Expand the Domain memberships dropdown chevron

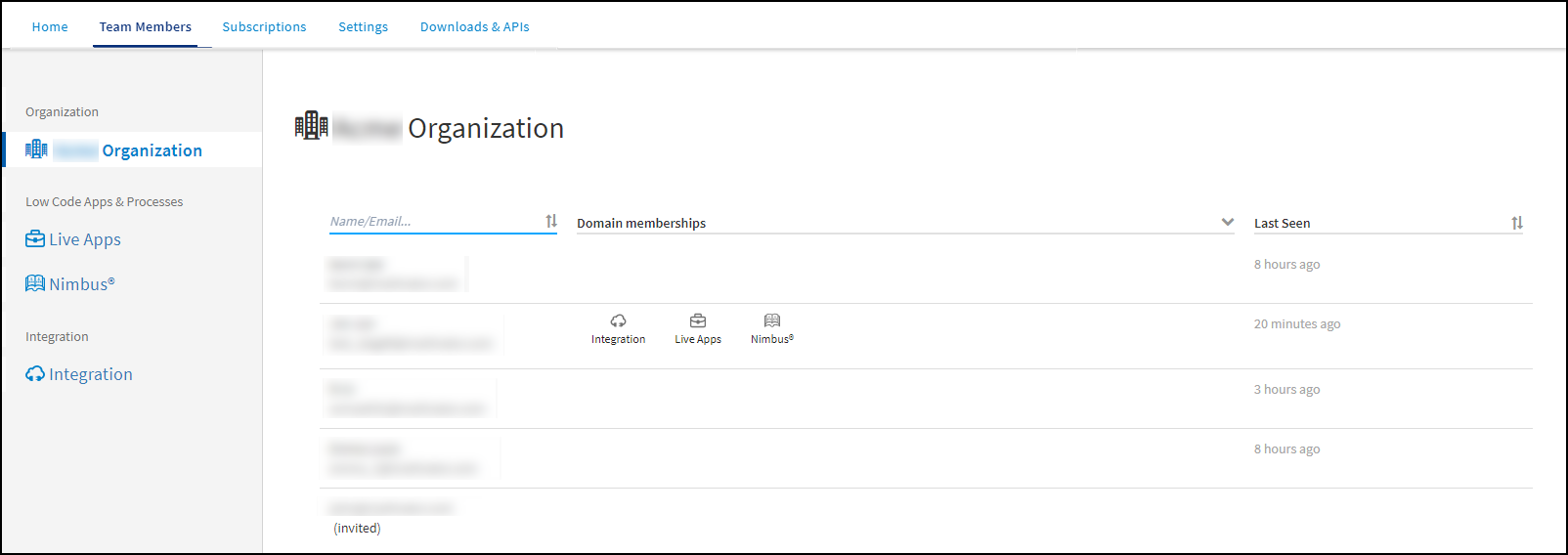coord(1228,222)
